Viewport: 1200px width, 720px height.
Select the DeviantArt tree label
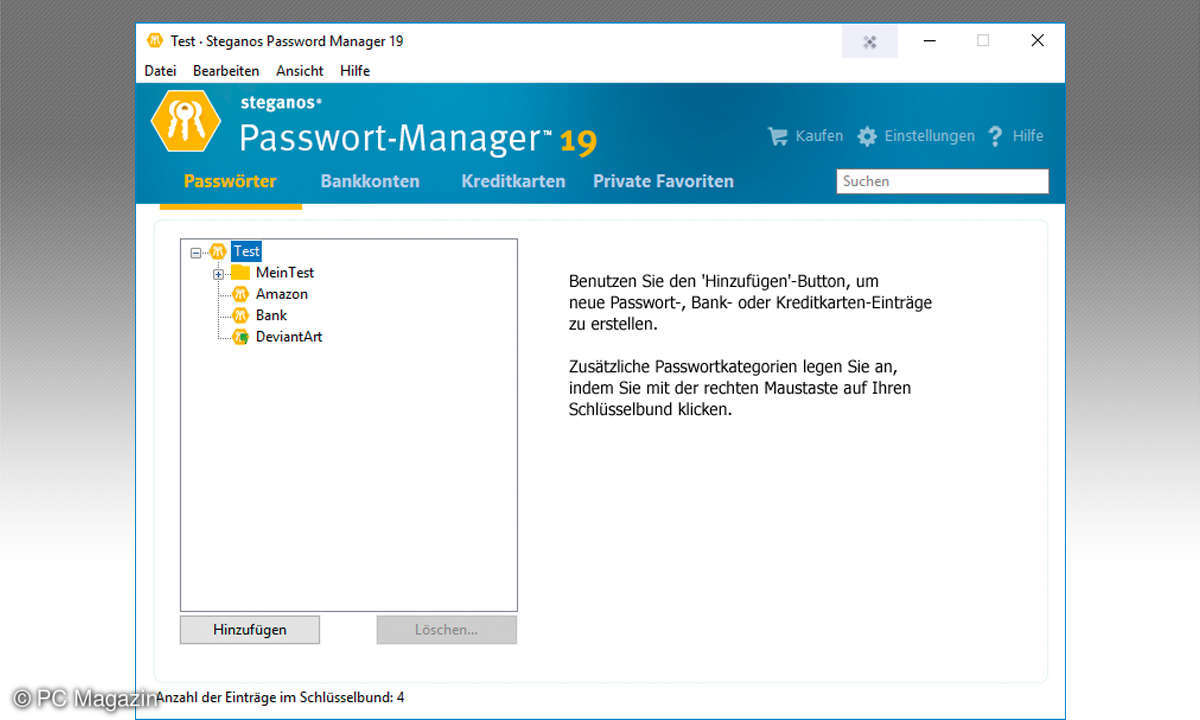[x=289, y=337]
